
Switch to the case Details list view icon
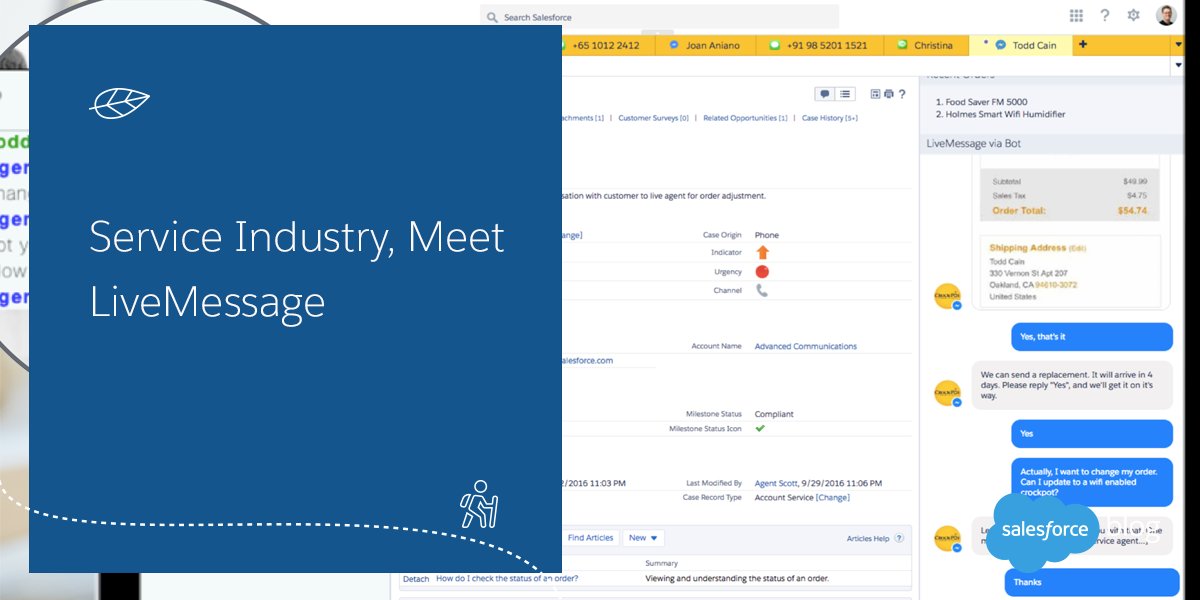845,94
